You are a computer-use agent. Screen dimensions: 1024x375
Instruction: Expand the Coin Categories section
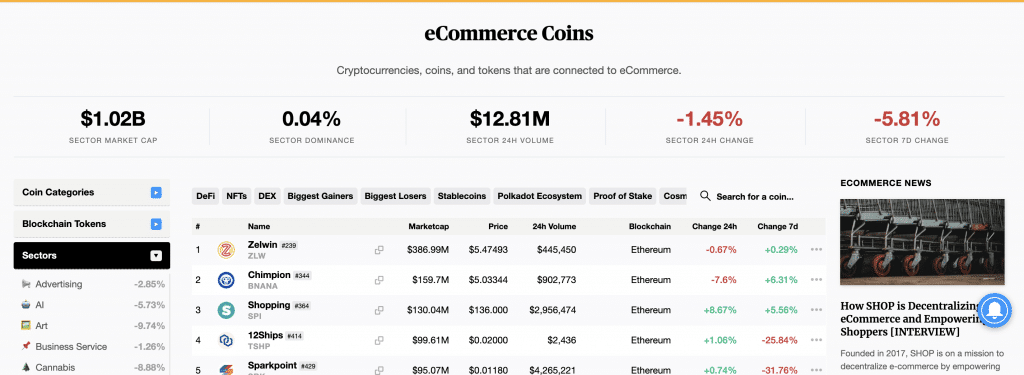click(156, 192)
